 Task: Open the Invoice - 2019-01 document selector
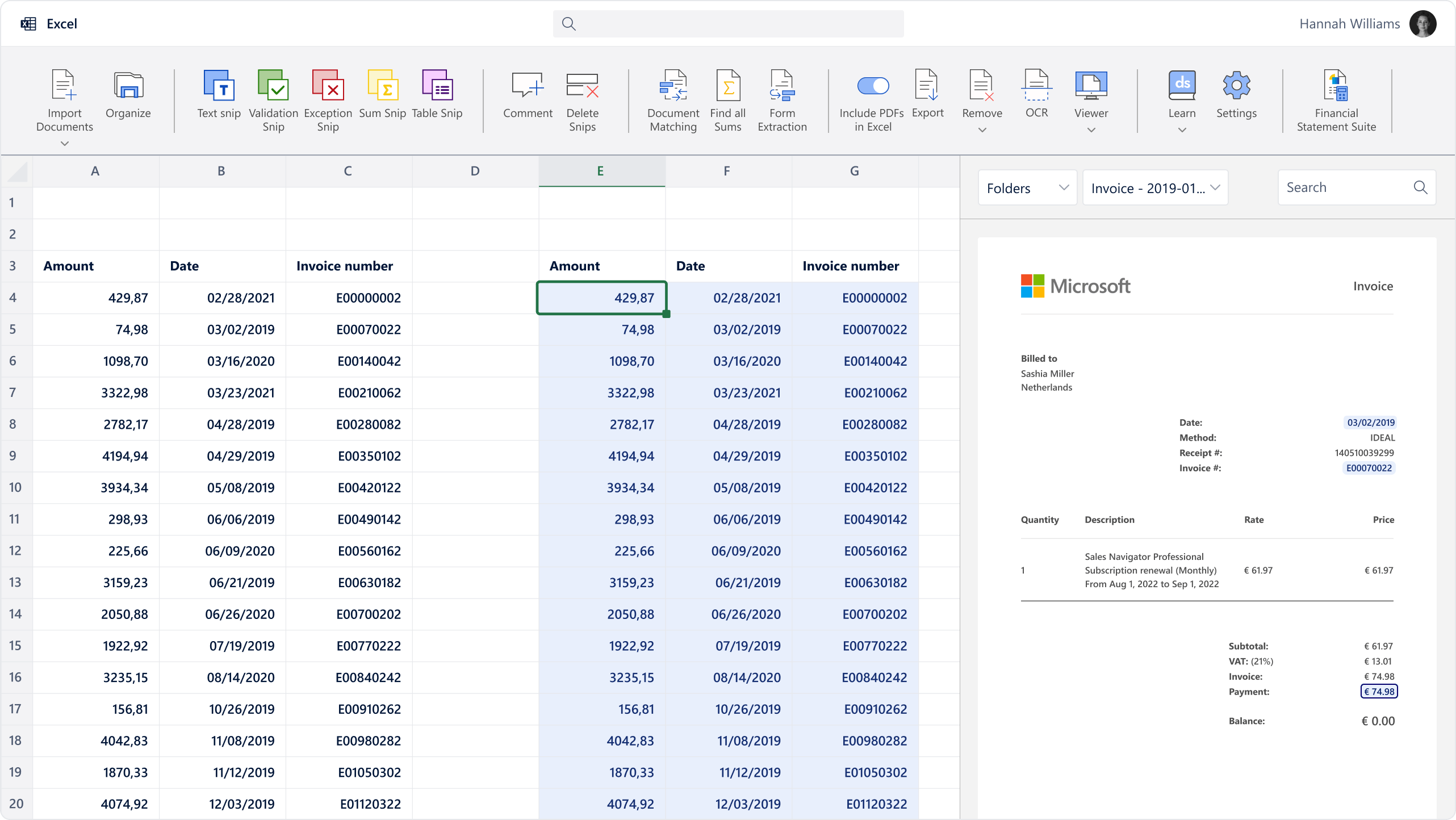click(1155, 187)
